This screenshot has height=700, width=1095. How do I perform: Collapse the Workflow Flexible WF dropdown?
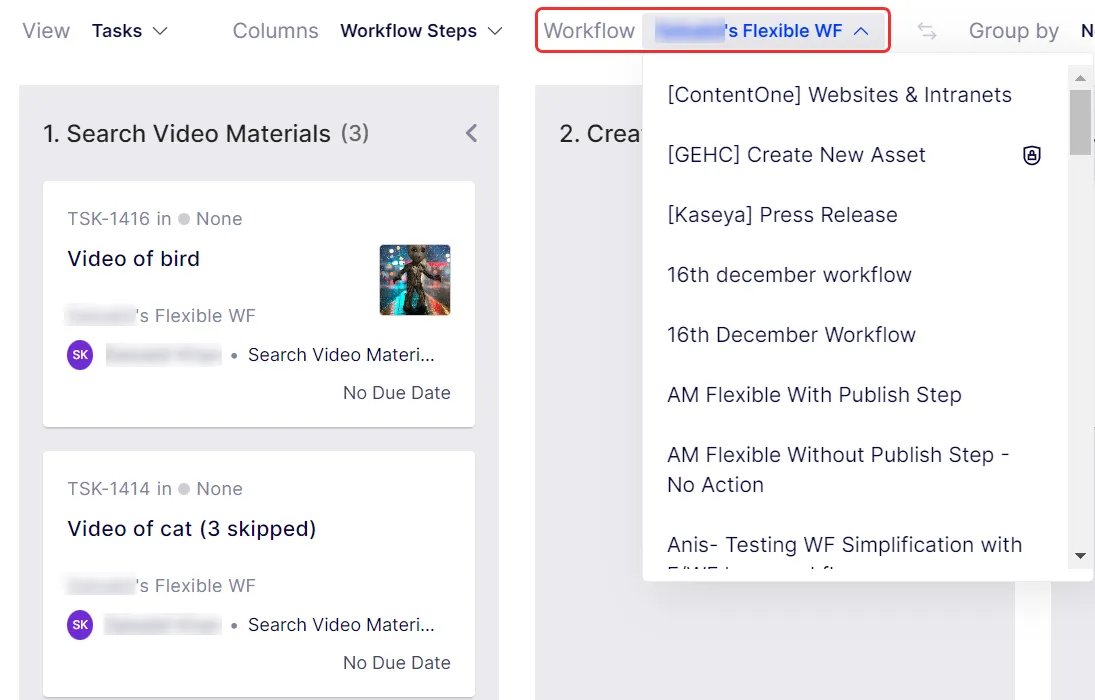tap(764, 31)
